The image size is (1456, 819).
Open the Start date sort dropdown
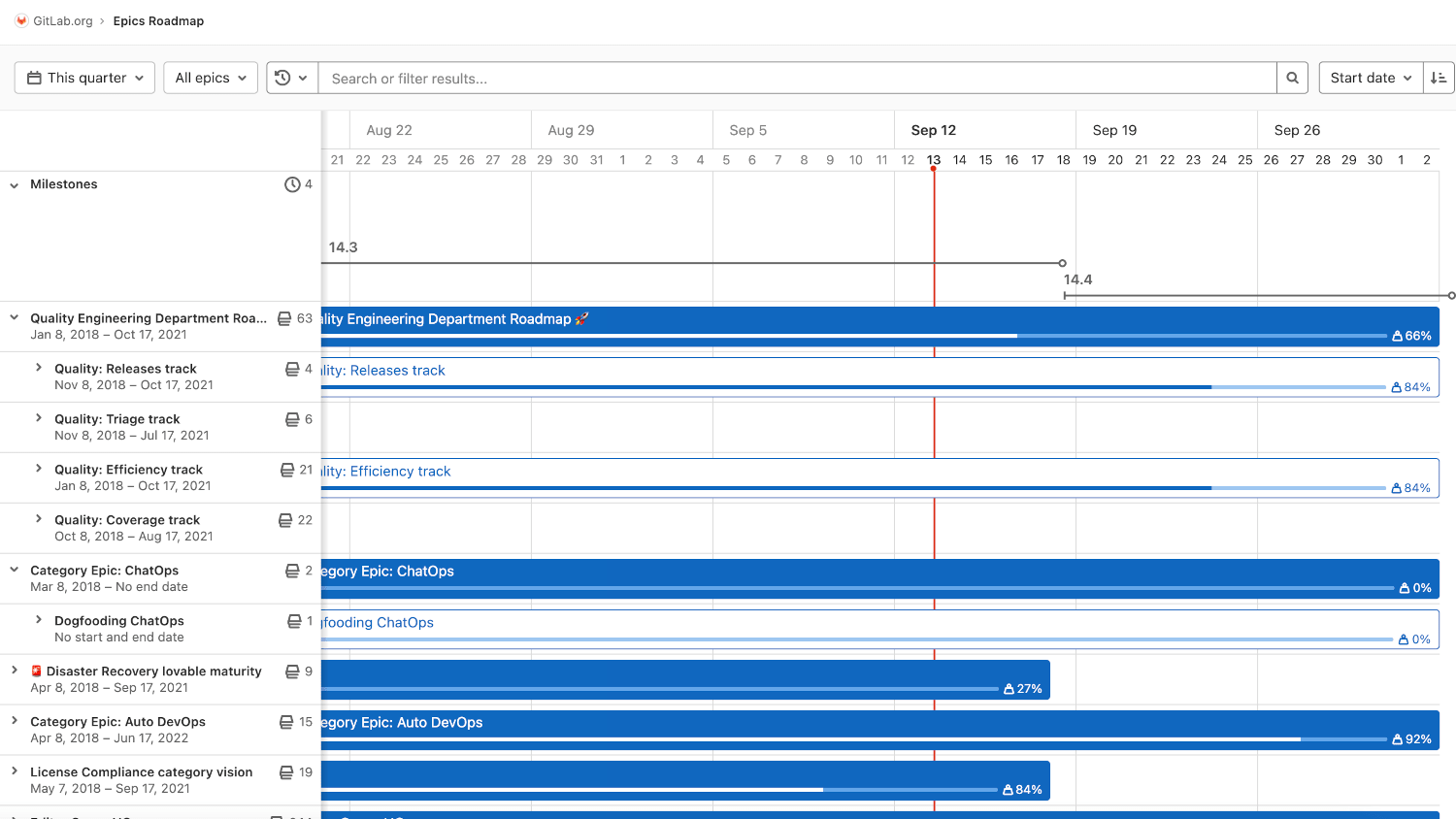(1370, 78)
